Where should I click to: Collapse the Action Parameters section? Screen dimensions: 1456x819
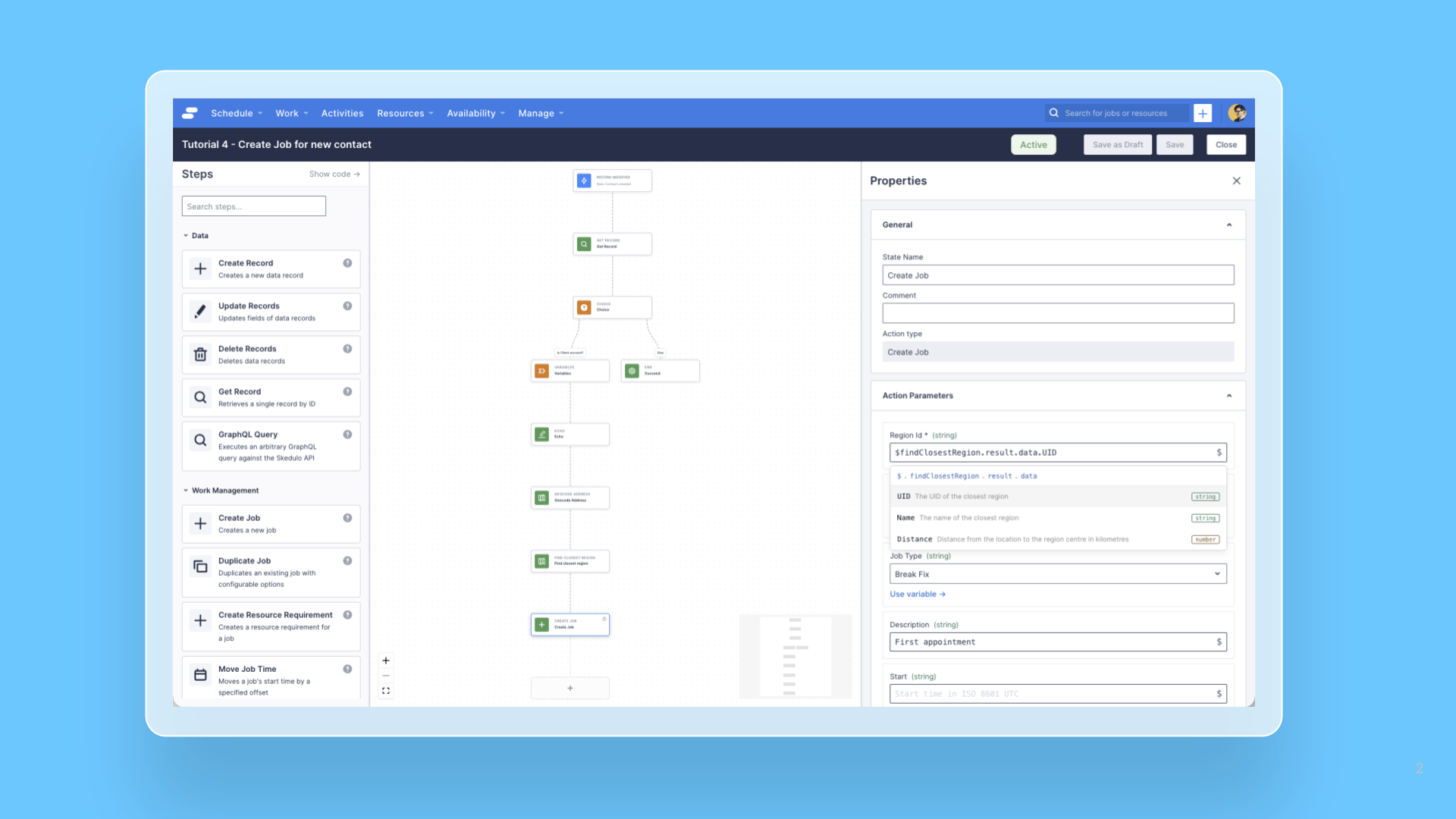(x=1229, y=396)
